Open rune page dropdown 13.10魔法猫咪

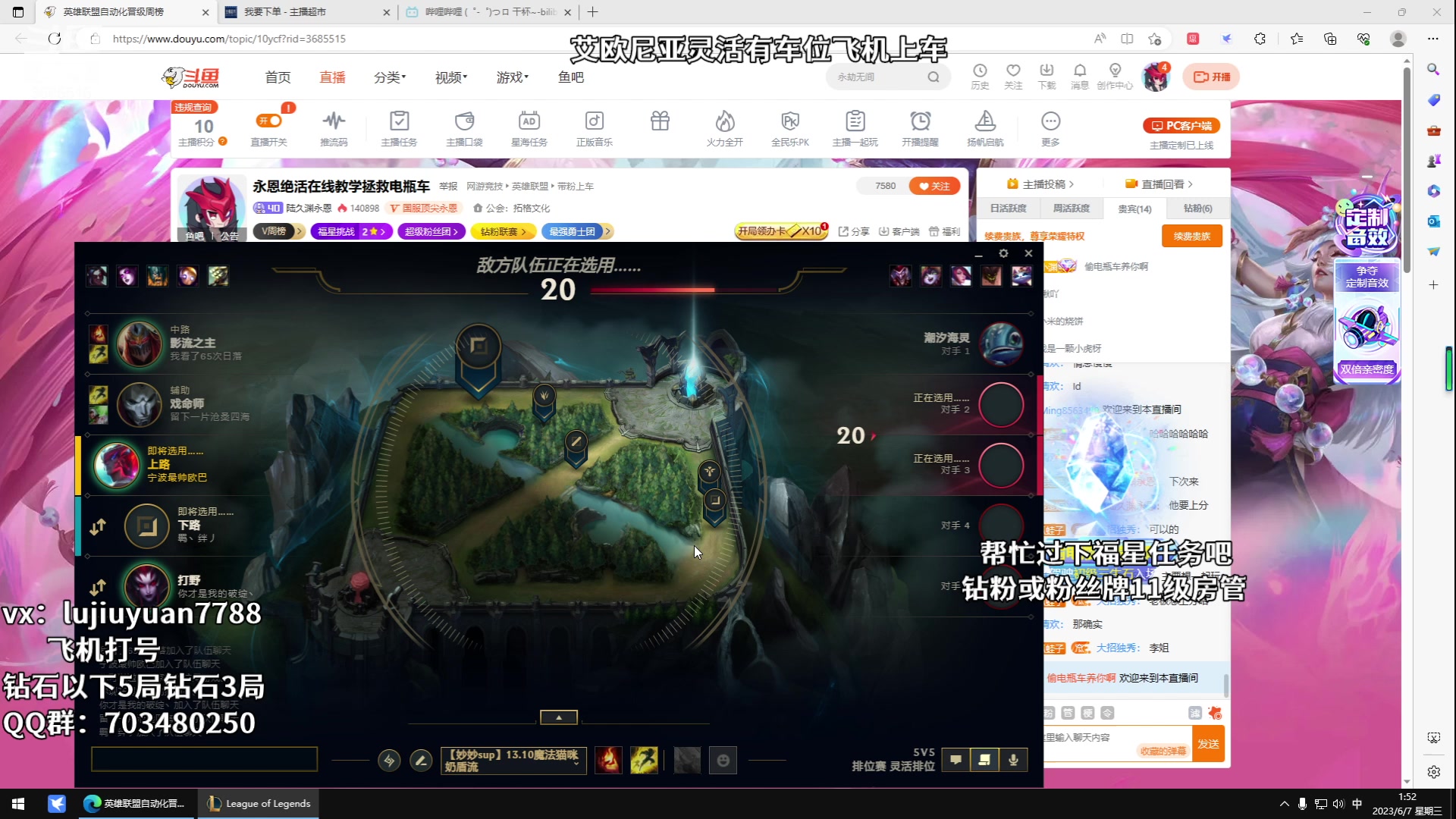[513, 761]
